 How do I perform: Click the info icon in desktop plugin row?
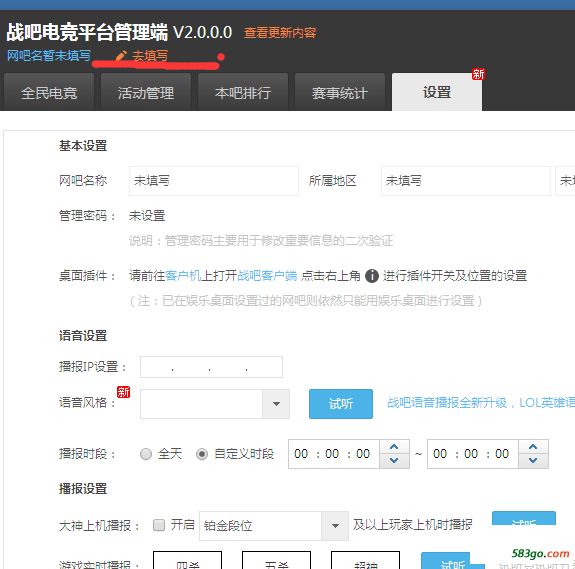tap(371, 276)
